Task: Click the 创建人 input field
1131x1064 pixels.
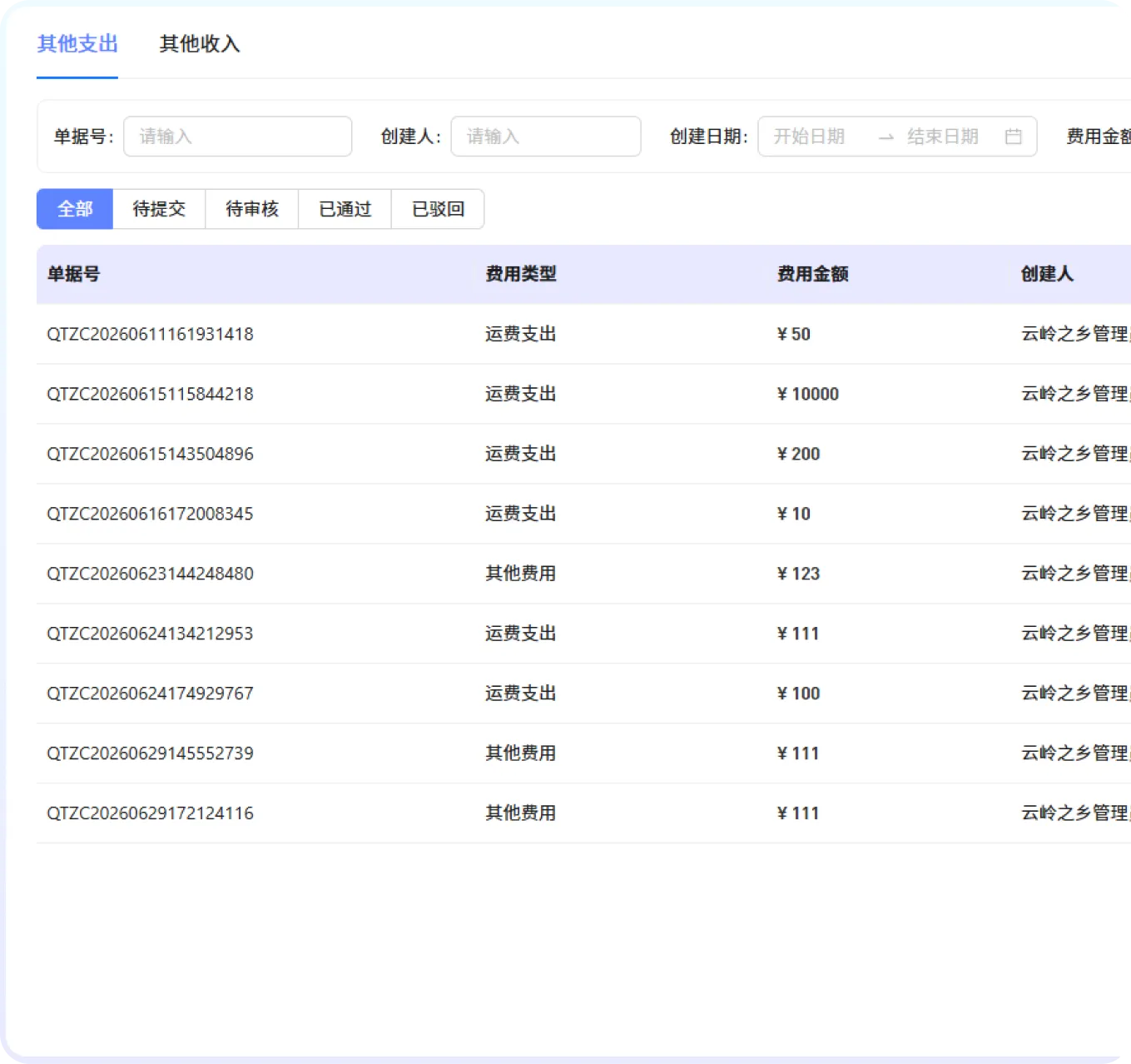Action: [546, 137]
